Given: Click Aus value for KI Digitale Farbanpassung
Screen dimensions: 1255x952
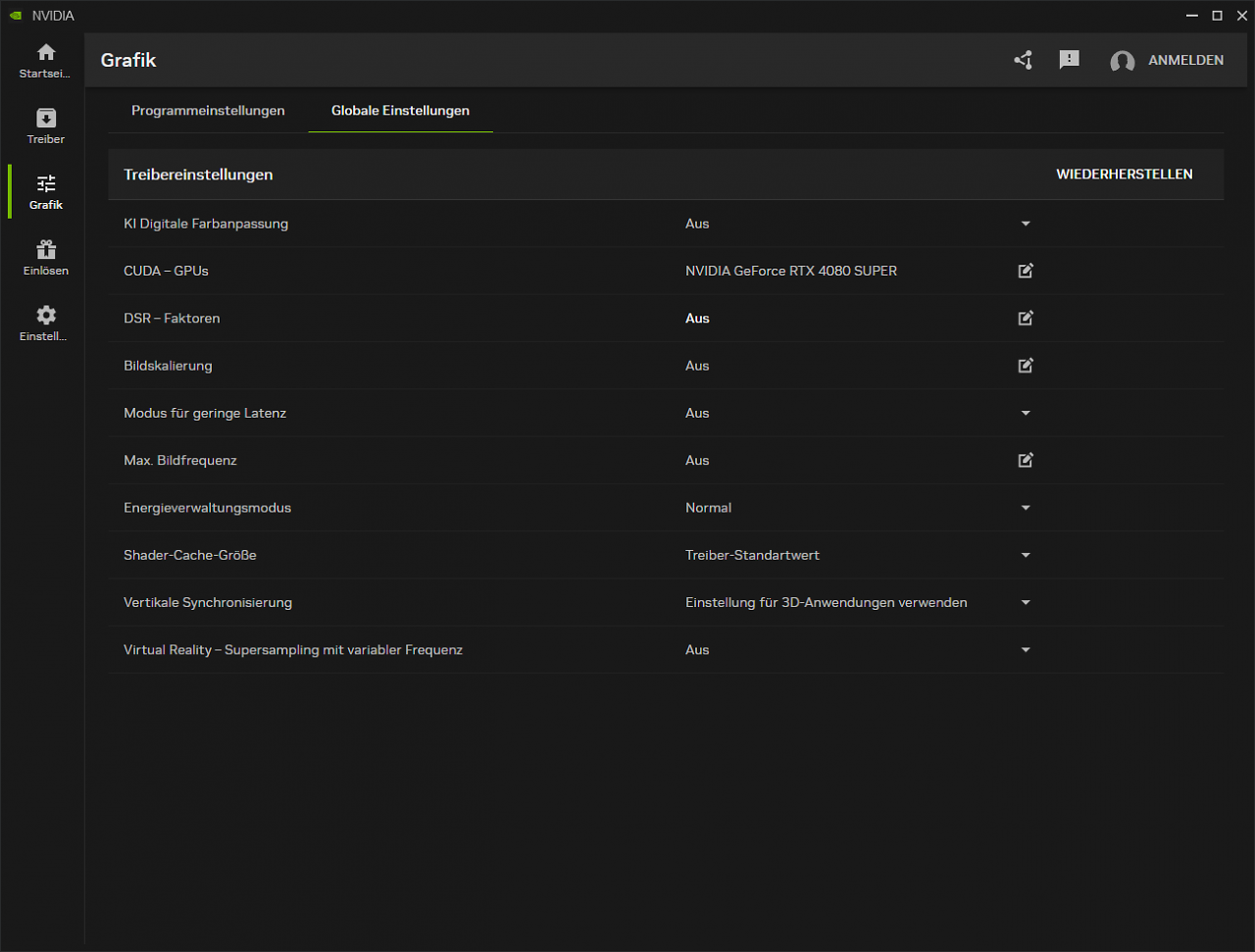Looking at the screenshot, I should click(697, 224).
